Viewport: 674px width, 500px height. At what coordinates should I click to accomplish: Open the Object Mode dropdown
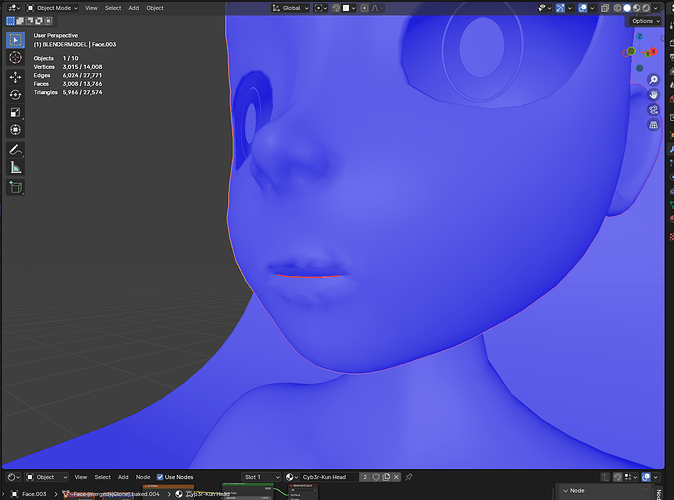coord(52,8)
